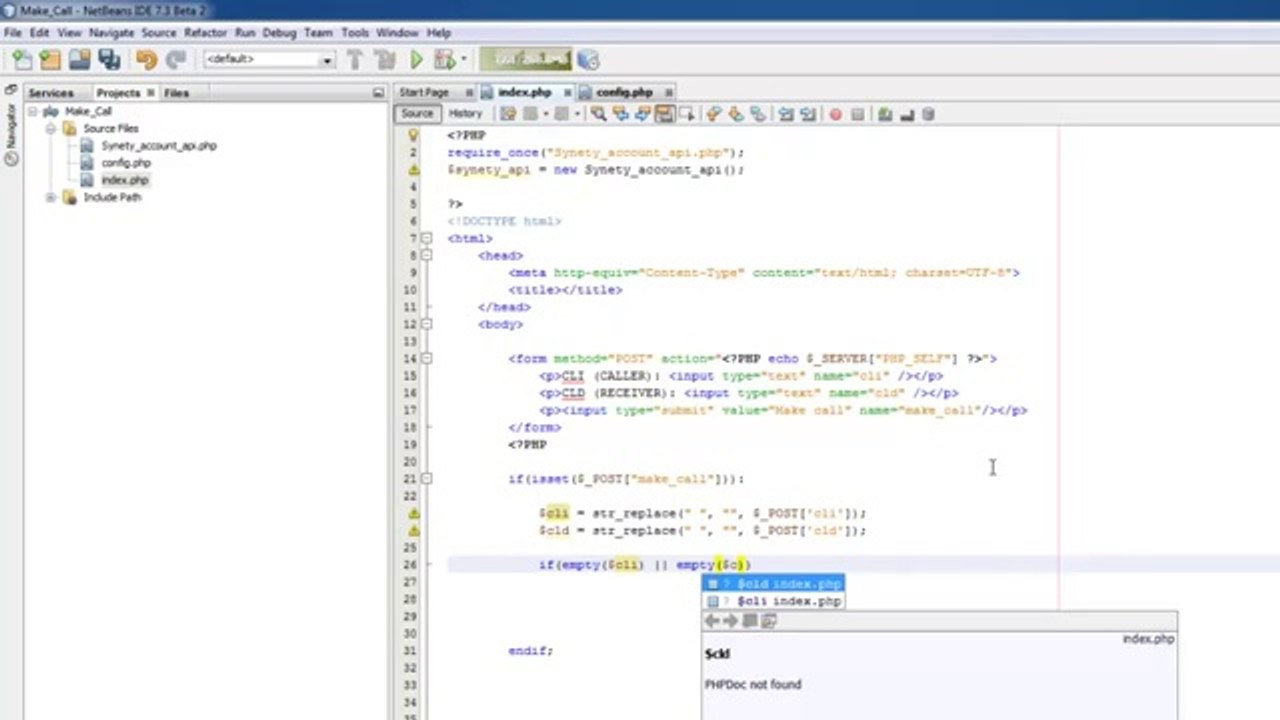The height and width of the screenshot is (720, 1280).
Task: Expand the Include Path node
Action: [x=51, y=197]
